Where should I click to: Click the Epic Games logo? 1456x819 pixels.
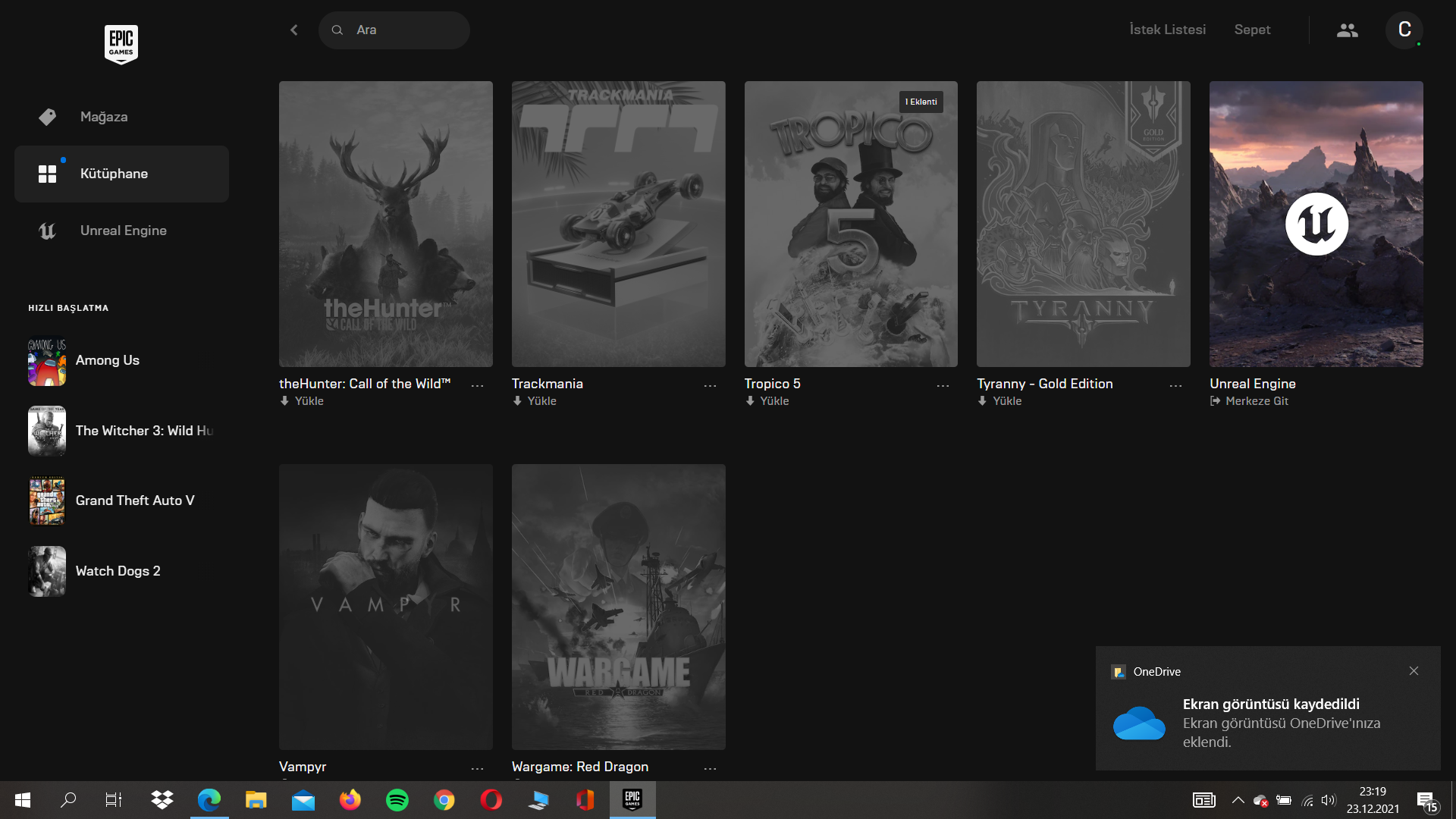click(x=121, y=44)
